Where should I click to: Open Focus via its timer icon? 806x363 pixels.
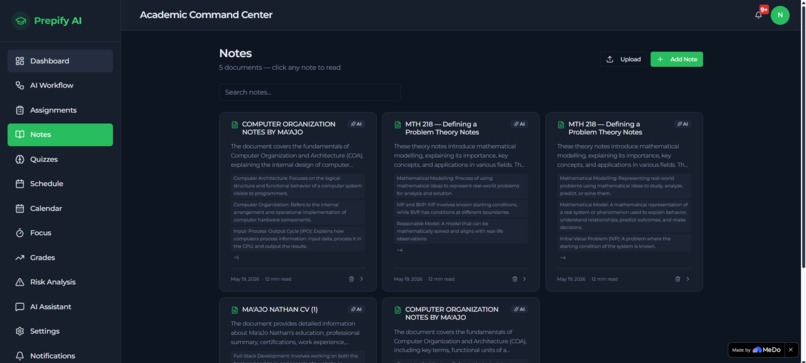pos(20,233)
